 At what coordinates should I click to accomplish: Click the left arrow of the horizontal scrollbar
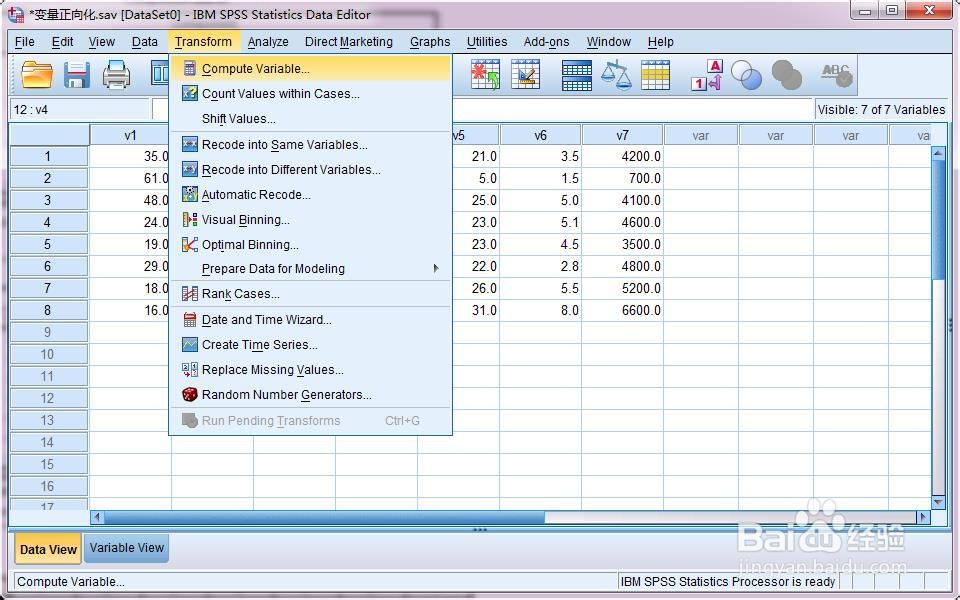(x=97, y=517)
